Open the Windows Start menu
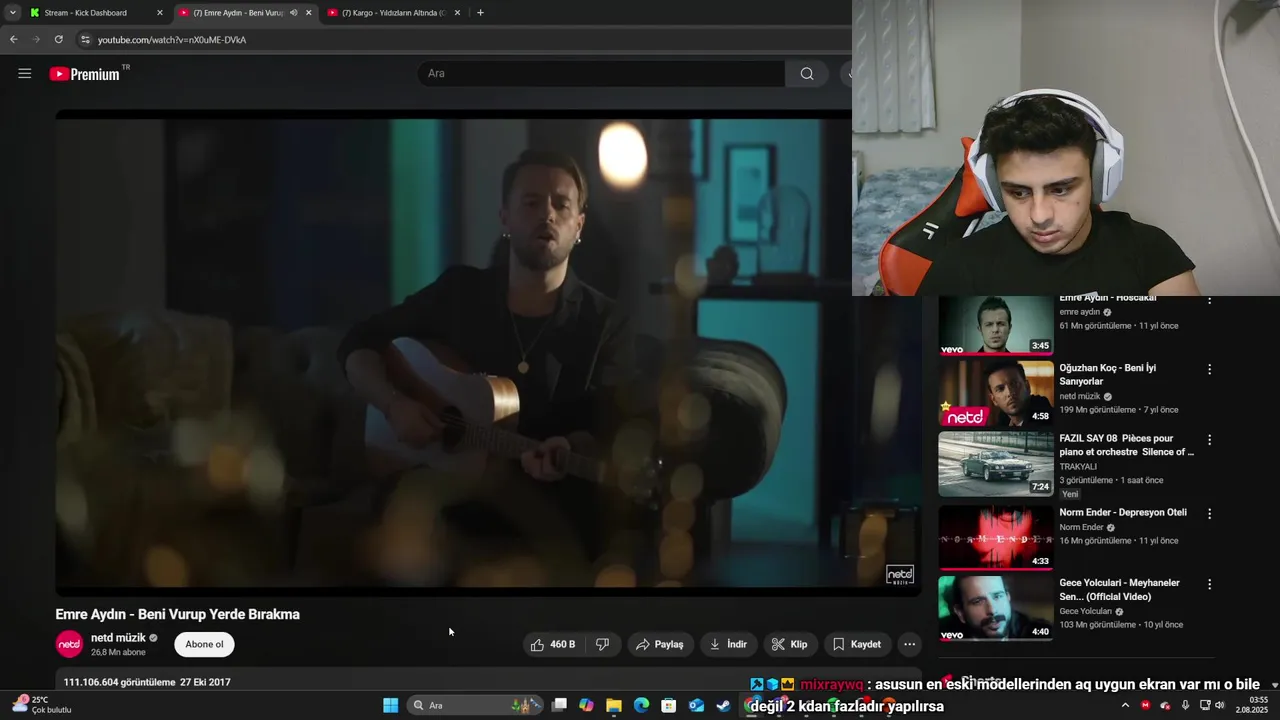The image size is (1280, 720). (390, 705)
